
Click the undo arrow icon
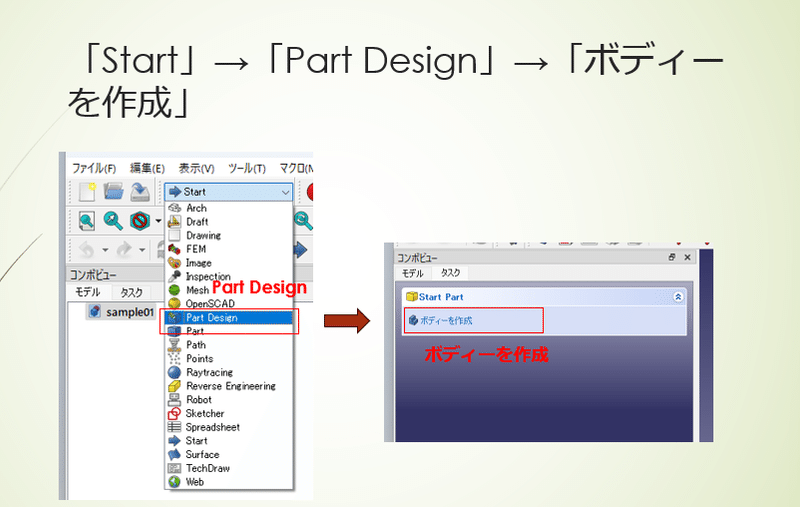(x=86, y=250)
